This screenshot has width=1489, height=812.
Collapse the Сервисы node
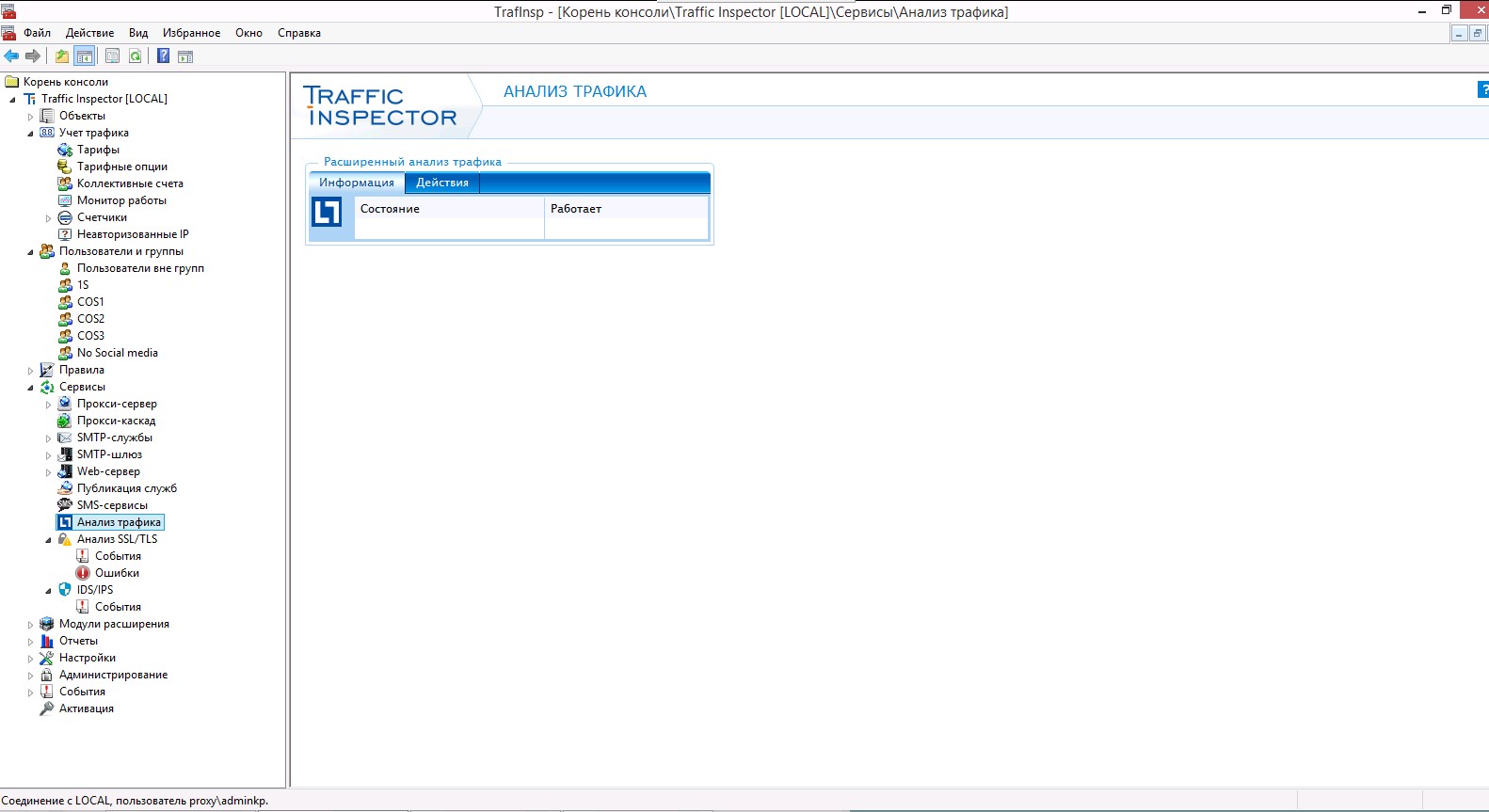[30, 388]
